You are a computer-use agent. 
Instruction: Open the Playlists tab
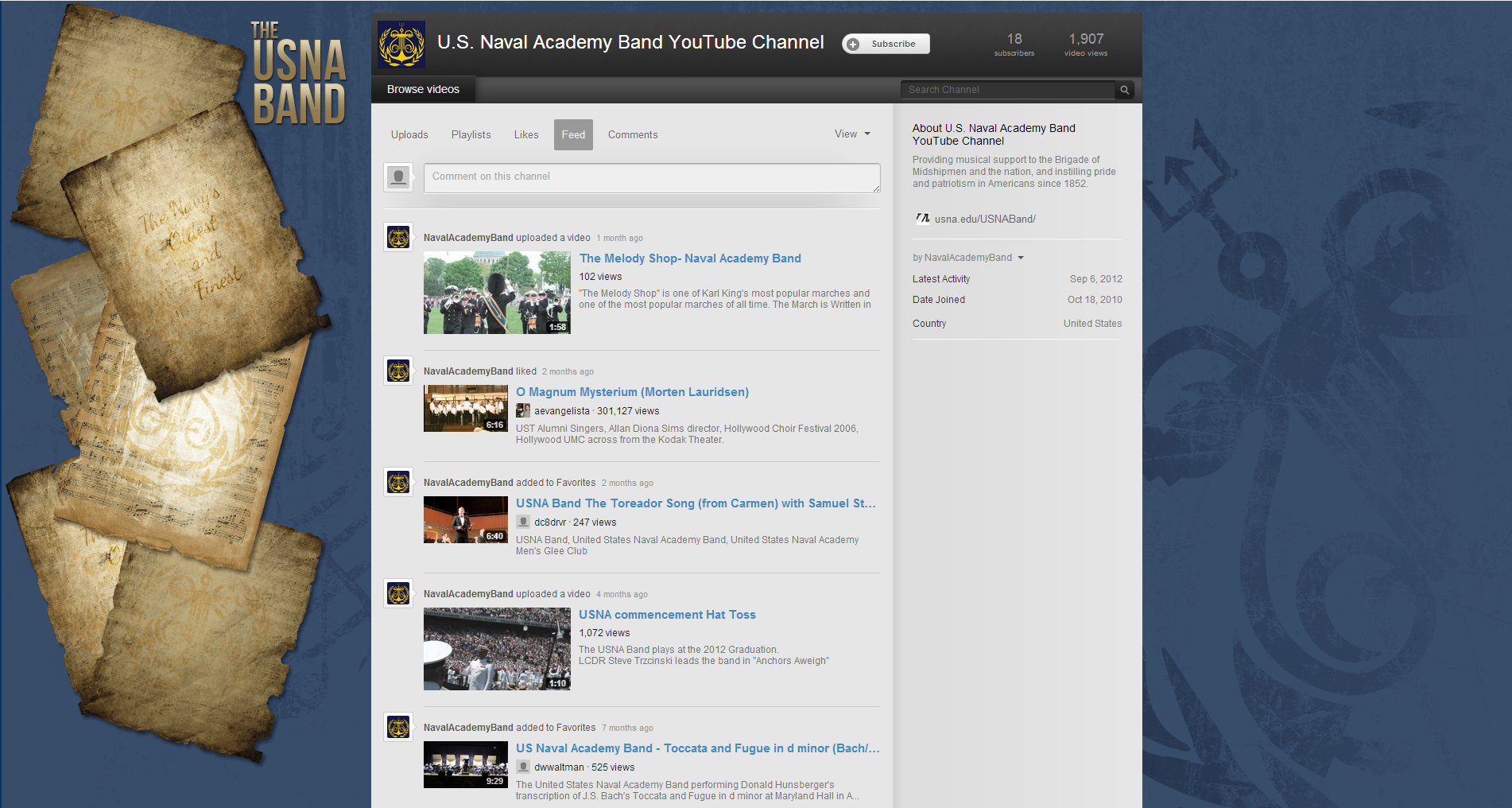(x=471, y=134)
